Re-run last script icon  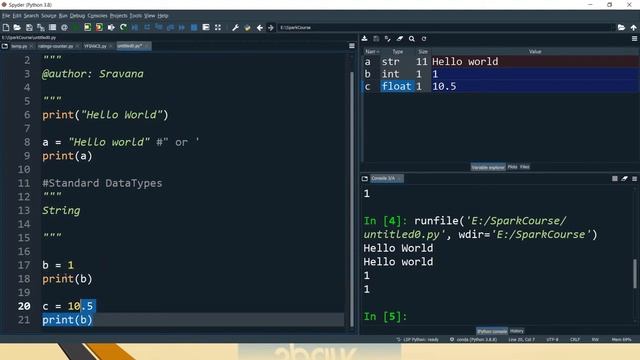123,27
